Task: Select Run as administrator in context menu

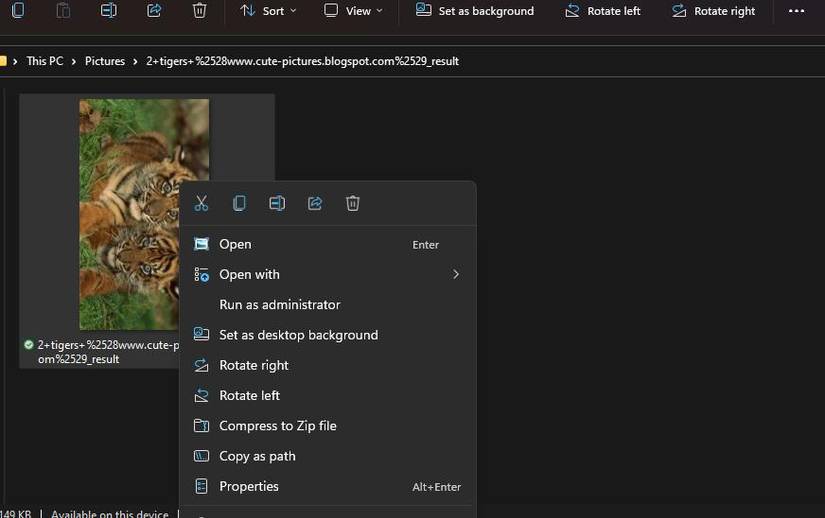Action: click(x=327, y=304)
